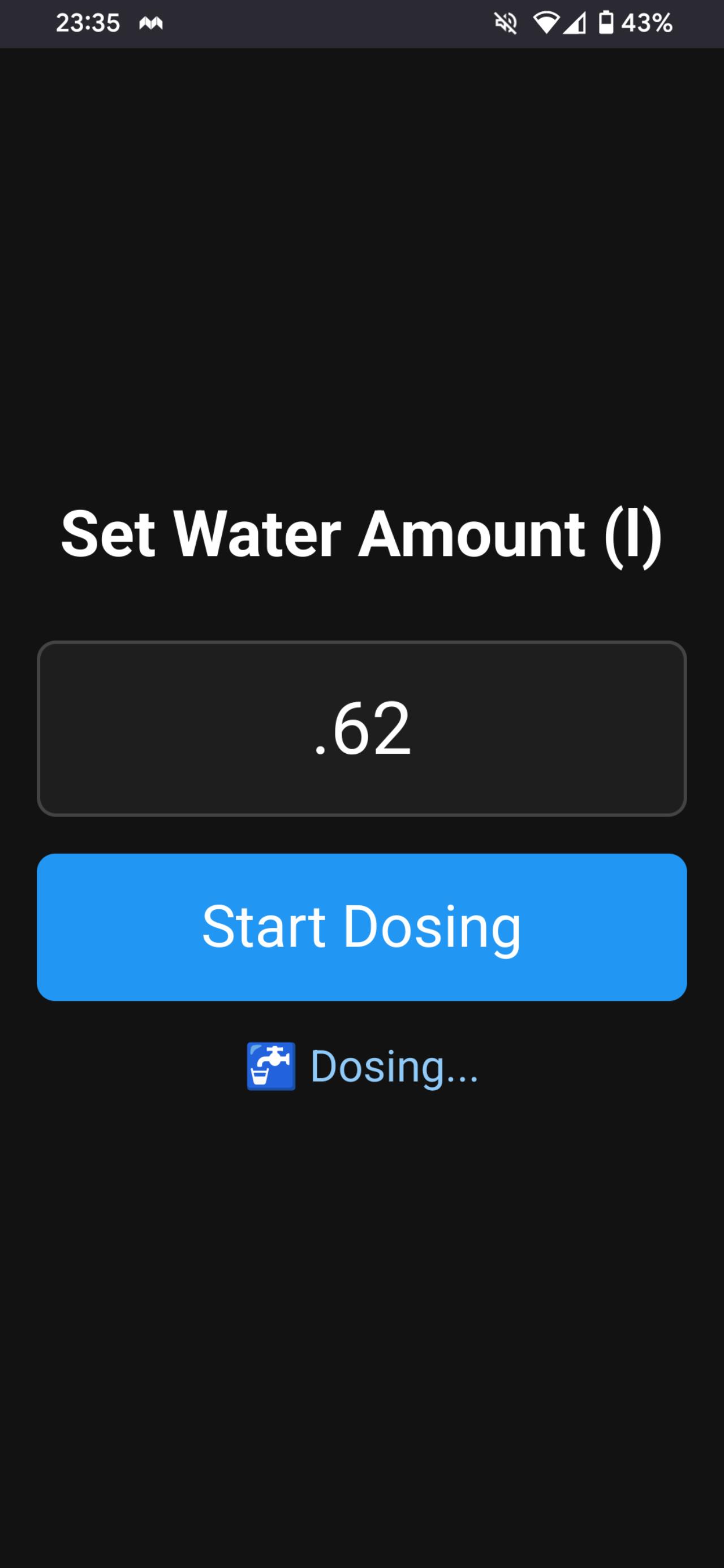The width and height of the screenshot is (724, 1568).
Task: Click the cellular signal strength icon
Action: click(574, 24)
